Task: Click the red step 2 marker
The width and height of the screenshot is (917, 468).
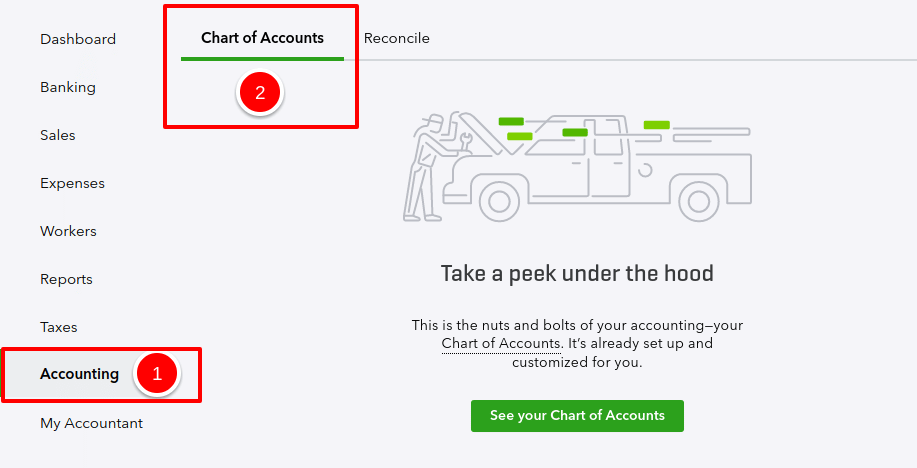Action: tap(260, 93)
